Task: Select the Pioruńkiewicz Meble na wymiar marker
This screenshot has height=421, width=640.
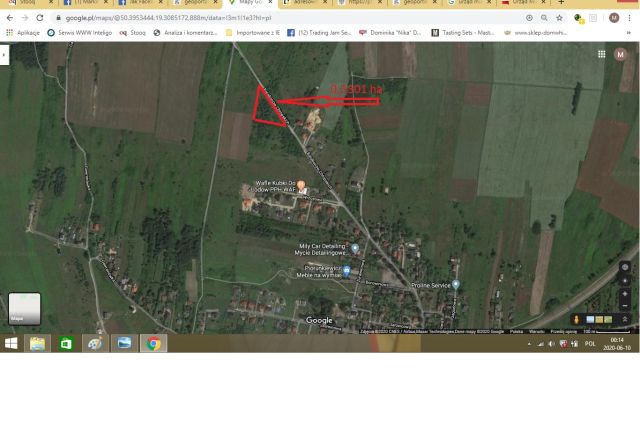Action: click(347, 270)
